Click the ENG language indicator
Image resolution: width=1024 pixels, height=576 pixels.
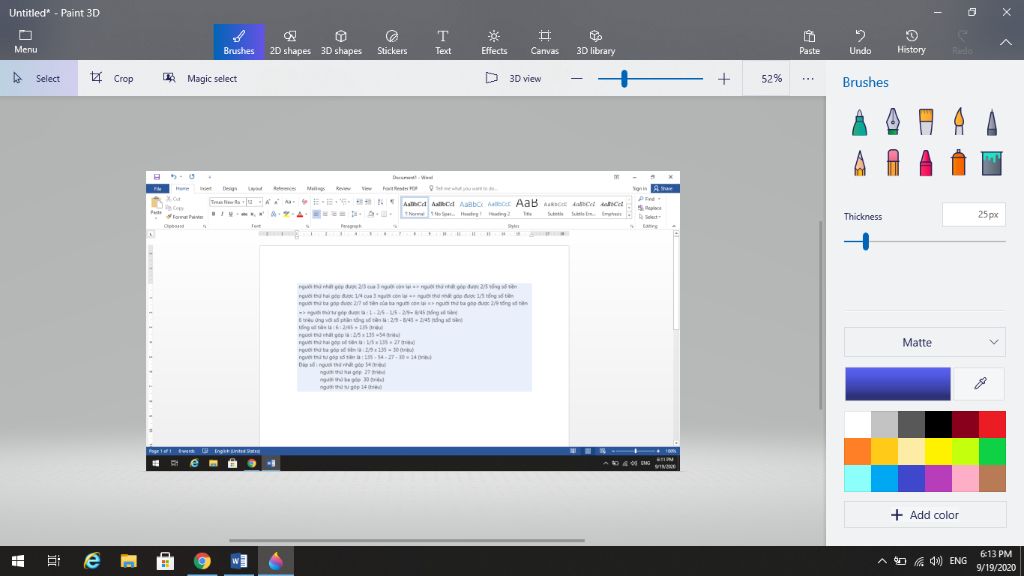[958, 561]
